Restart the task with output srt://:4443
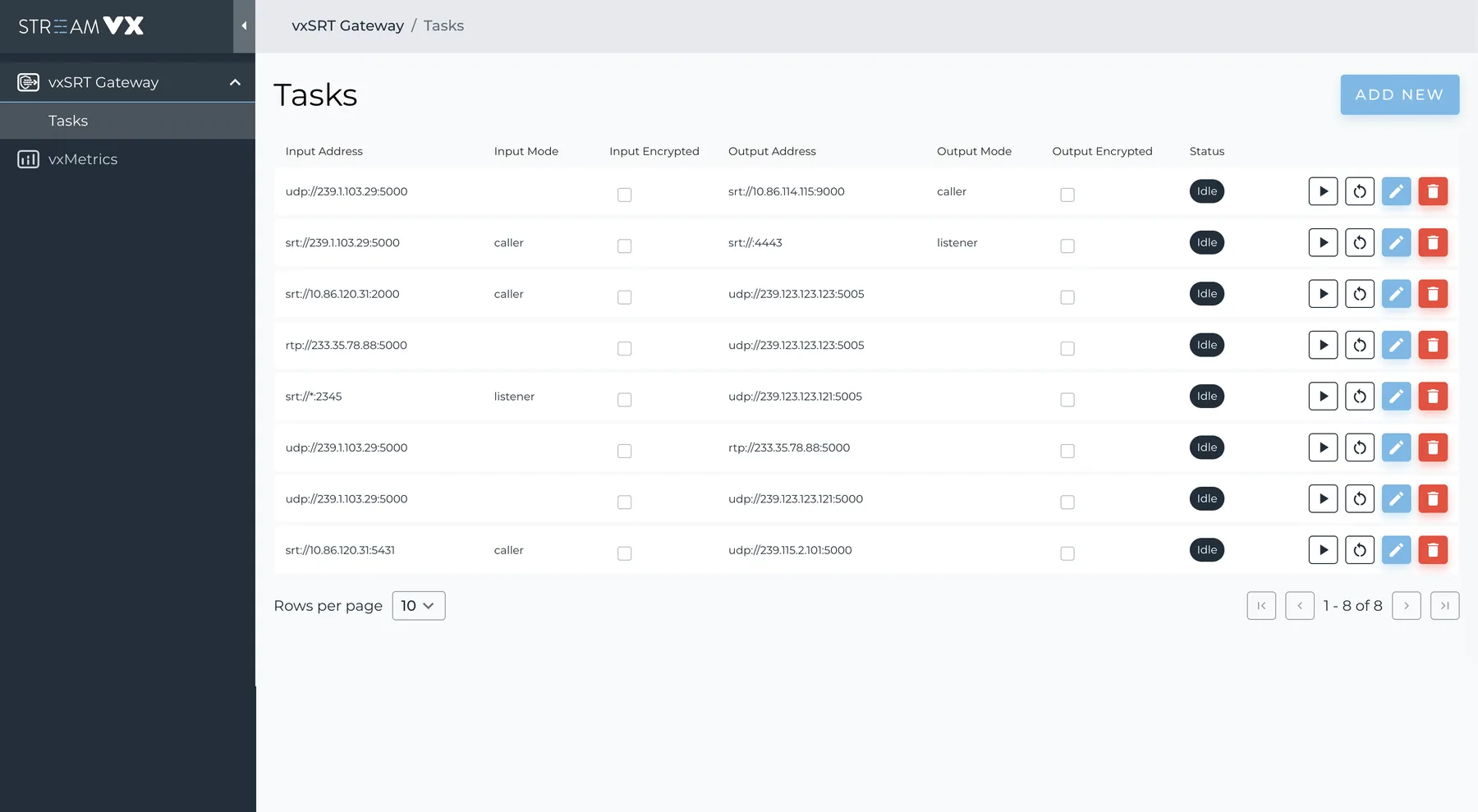 (1360, 242)
